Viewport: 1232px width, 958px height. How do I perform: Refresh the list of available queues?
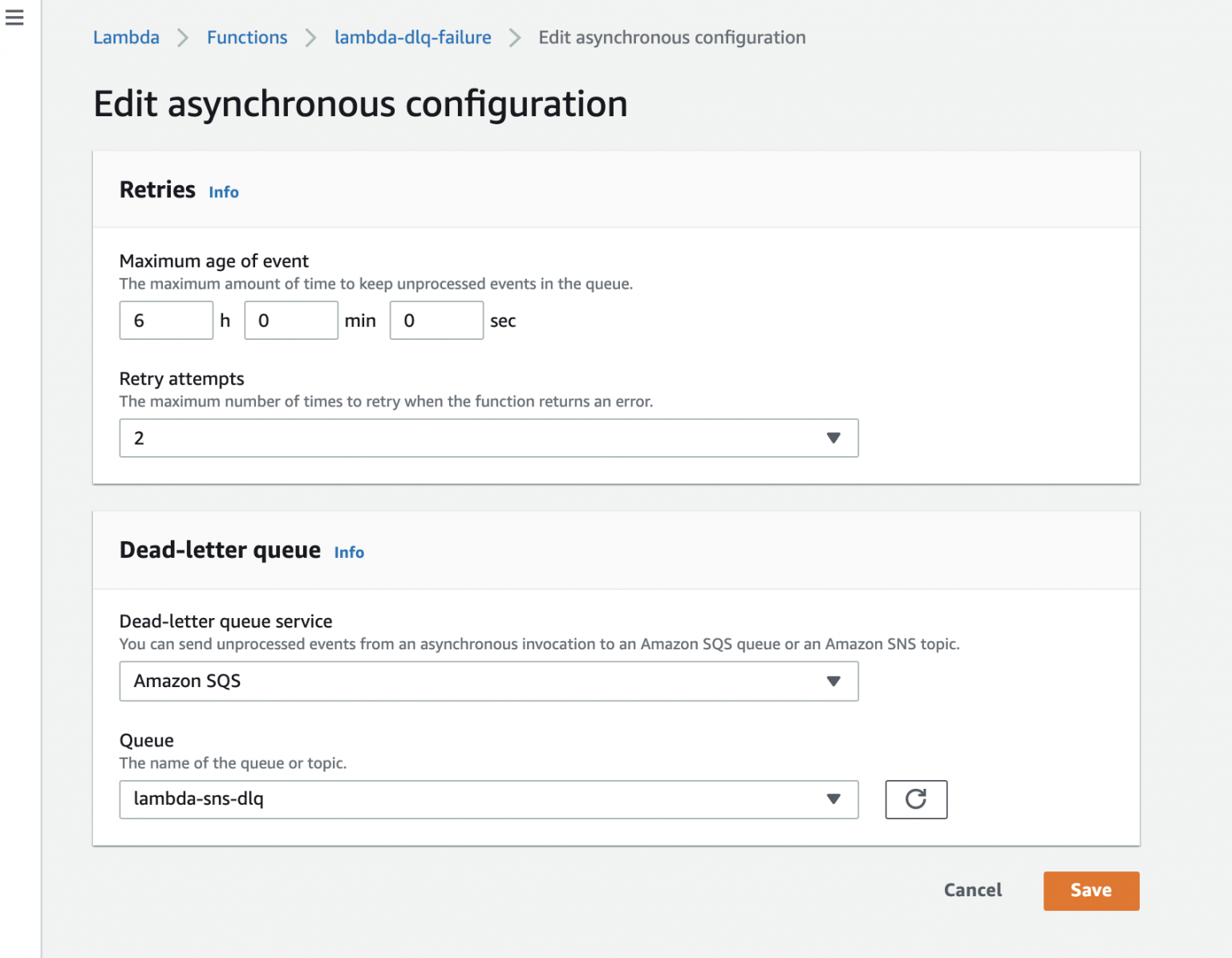(916, 799)
